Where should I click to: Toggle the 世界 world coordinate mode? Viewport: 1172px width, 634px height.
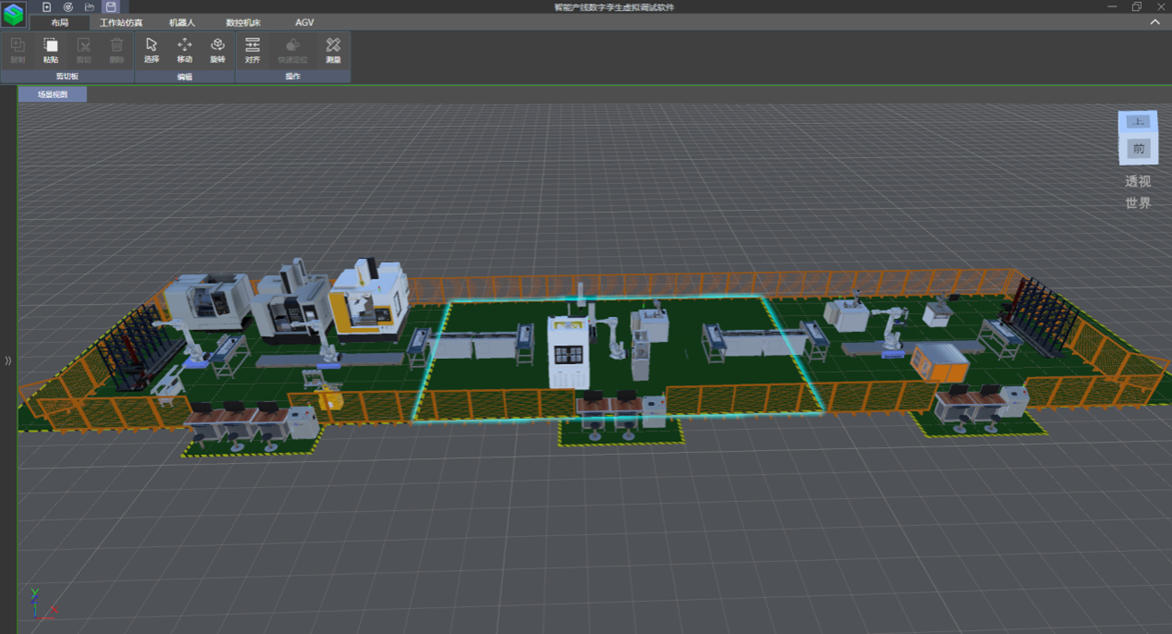(1138, 203)
